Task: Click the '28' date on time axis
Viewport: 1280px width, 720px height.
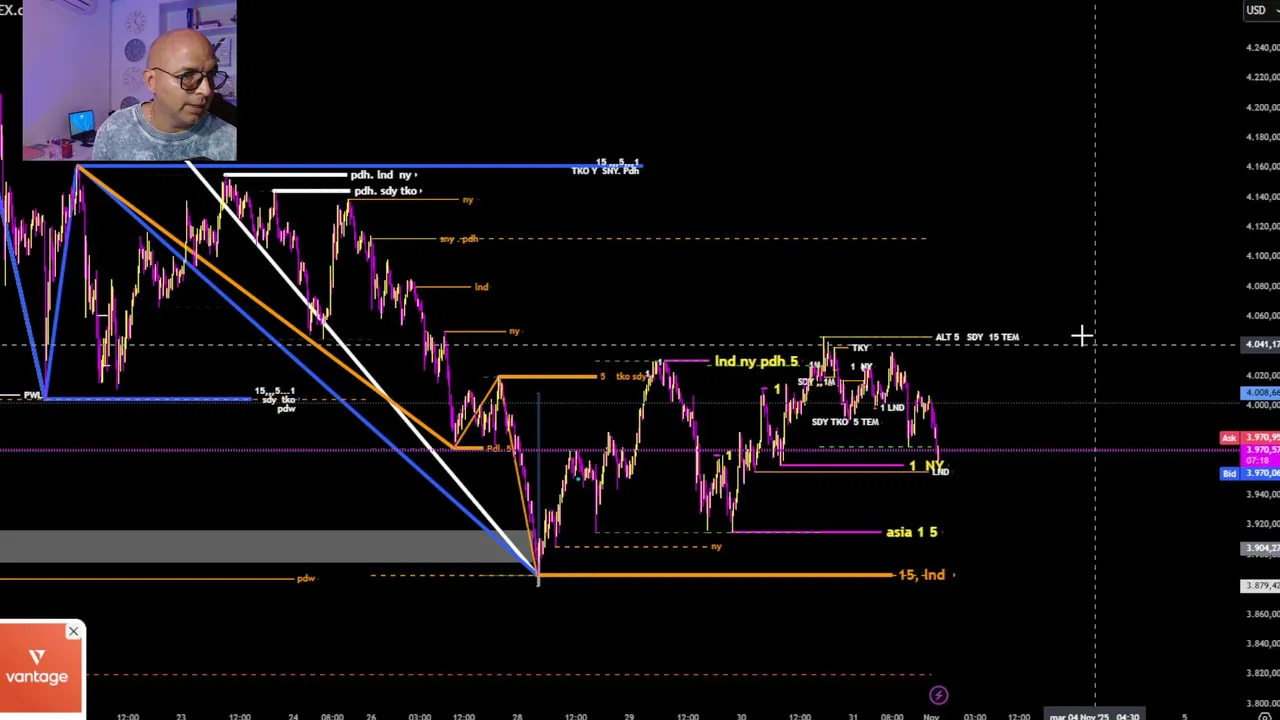Action: click(x=517, y=716)
